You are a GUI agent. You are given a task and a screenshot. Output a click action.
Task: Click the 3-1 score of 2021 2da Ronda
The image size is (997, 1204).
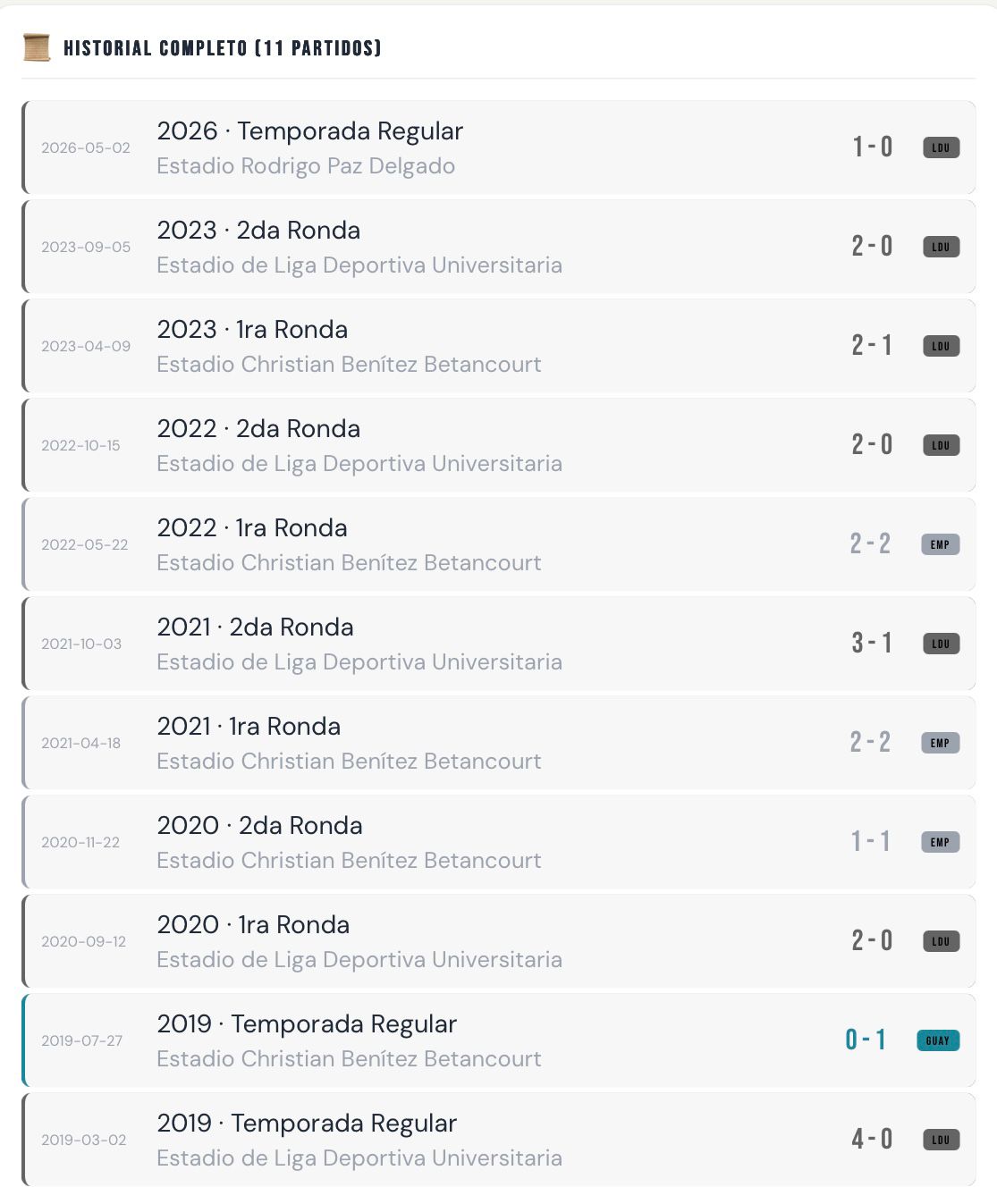(x=872, y=643)
